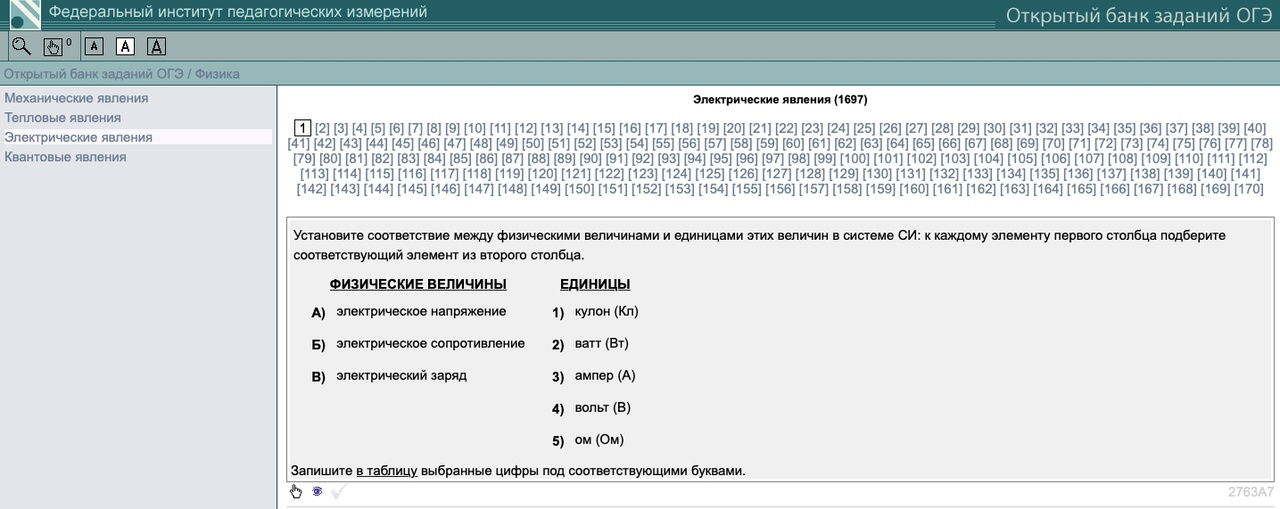Set small font size A
1280x509 pixels.
coord(94,46)
